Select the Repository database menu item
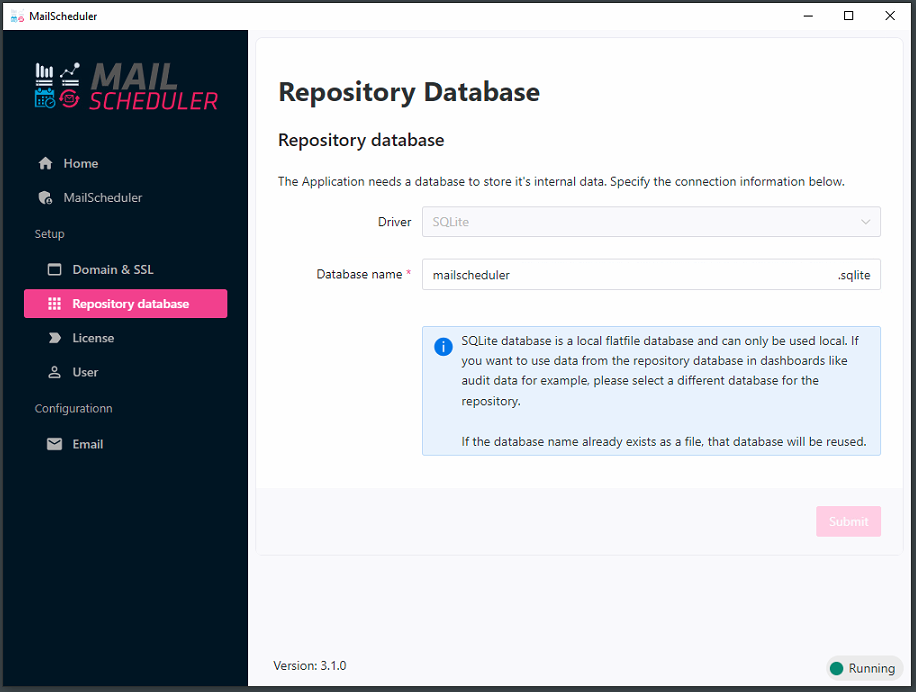Image resolution: width=916 pixels, height=692 pixels. 126,304
